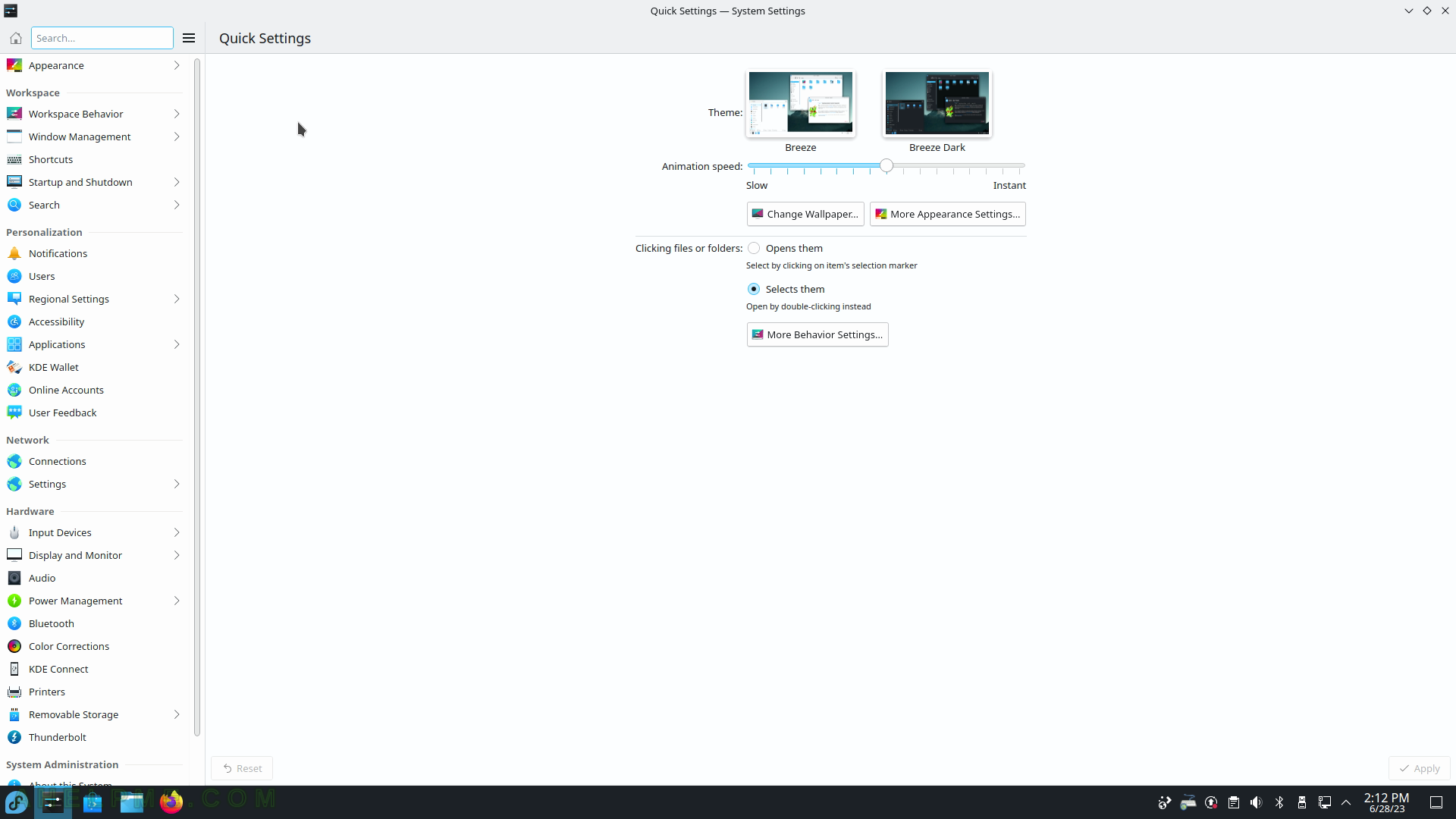1456x819 pixels.
Task: Click the Accessibility icon
Action: click(x=14, y=322)
